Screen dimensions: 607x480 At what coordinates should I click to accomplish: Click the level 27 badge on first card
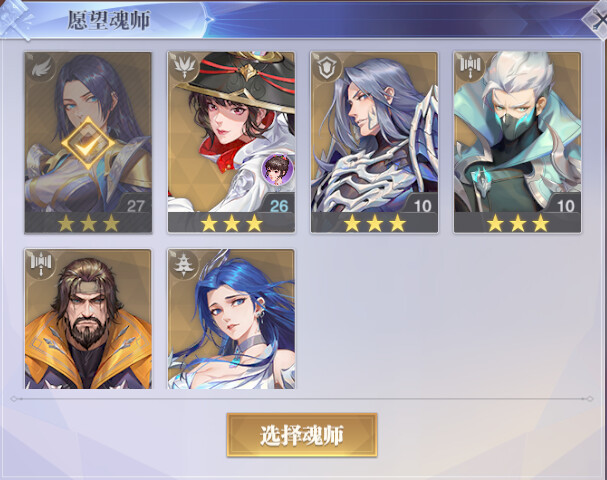click(135, 205)
